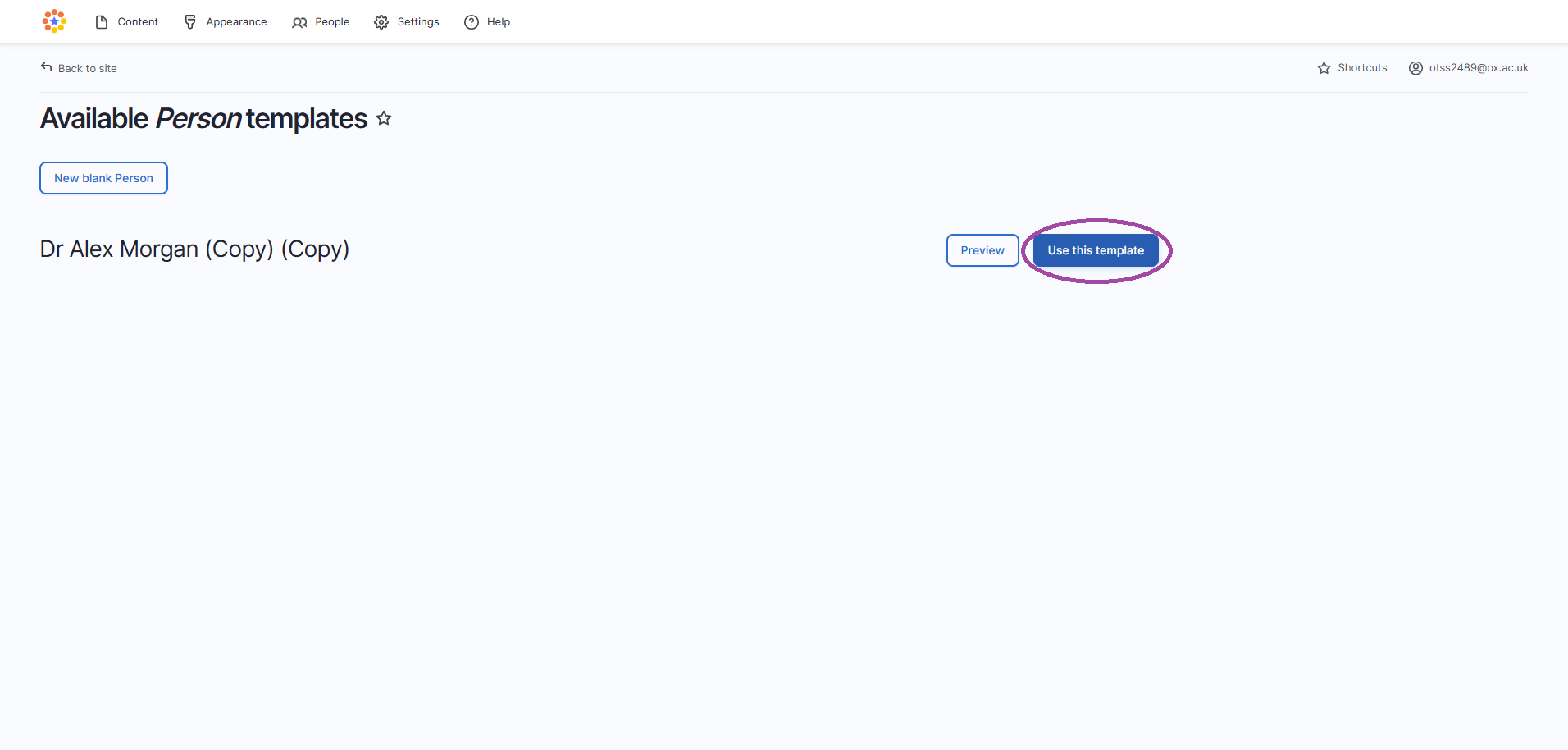Click the Settings gear icon
This screenshot has width=1568, height=750.
tap(381, 22)
